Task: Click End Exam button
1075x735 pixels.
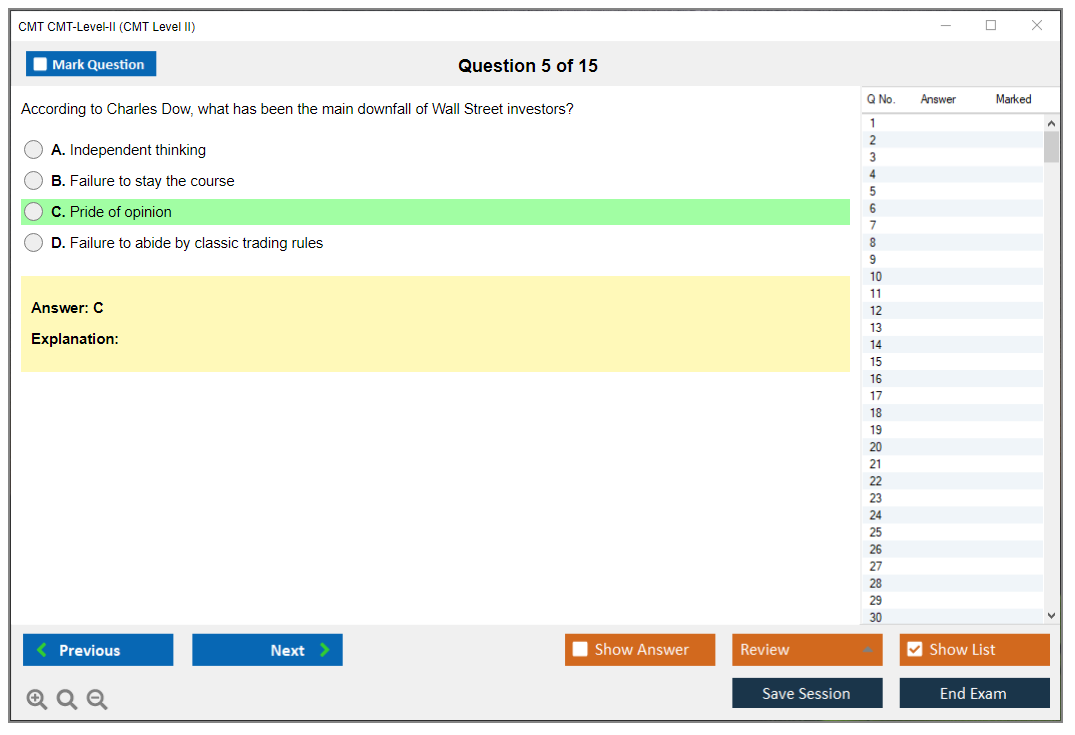Action: point(974,694)
